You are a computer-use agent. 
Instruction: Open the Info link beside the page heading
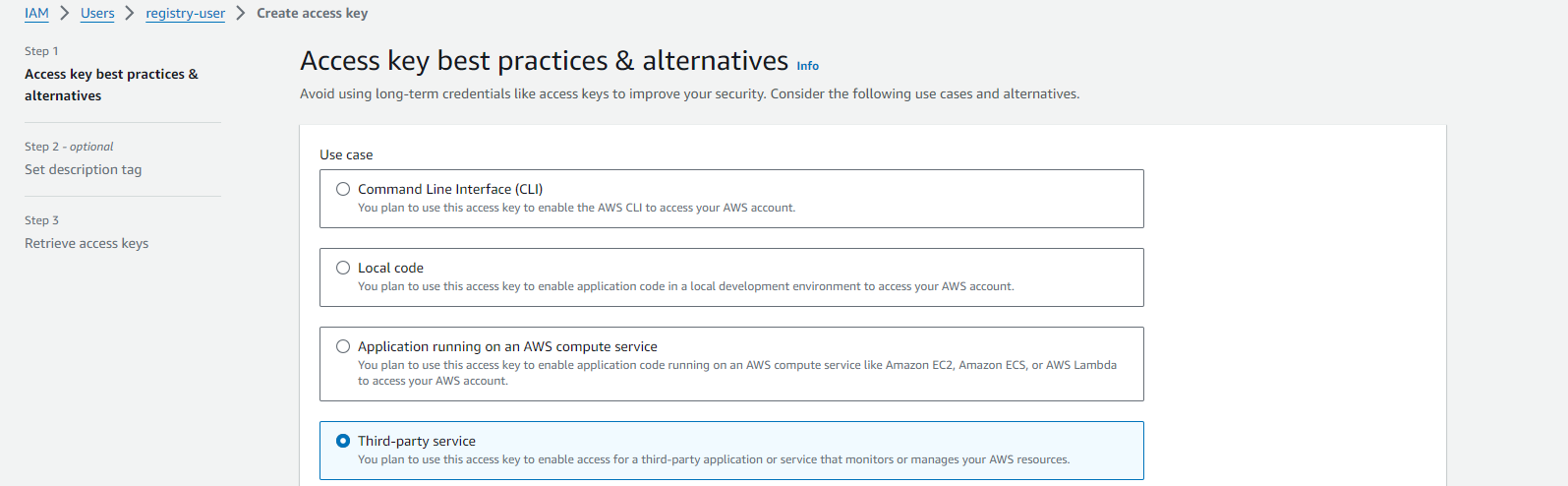pos(807,66)
